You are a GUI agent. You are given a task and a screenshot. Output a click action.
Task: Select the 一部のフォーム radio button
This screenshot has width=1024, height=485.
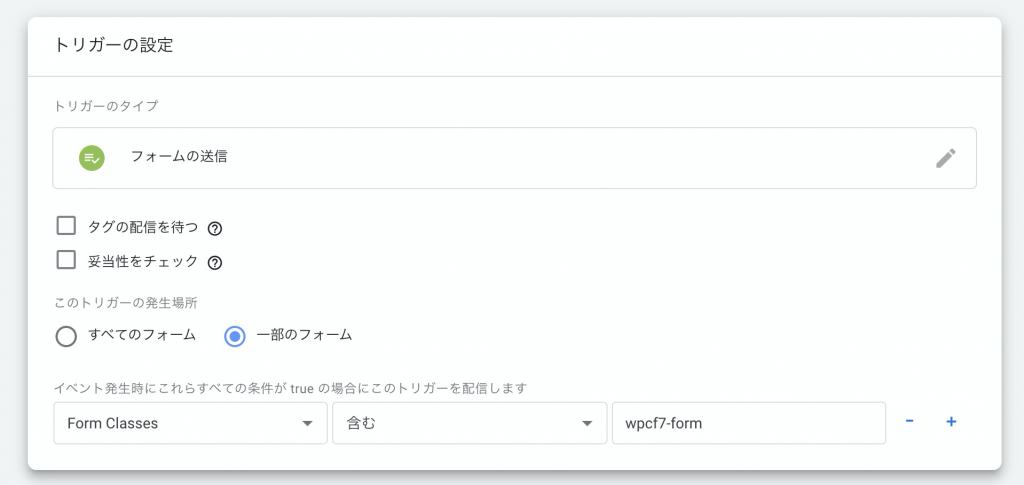coord(234,336)
